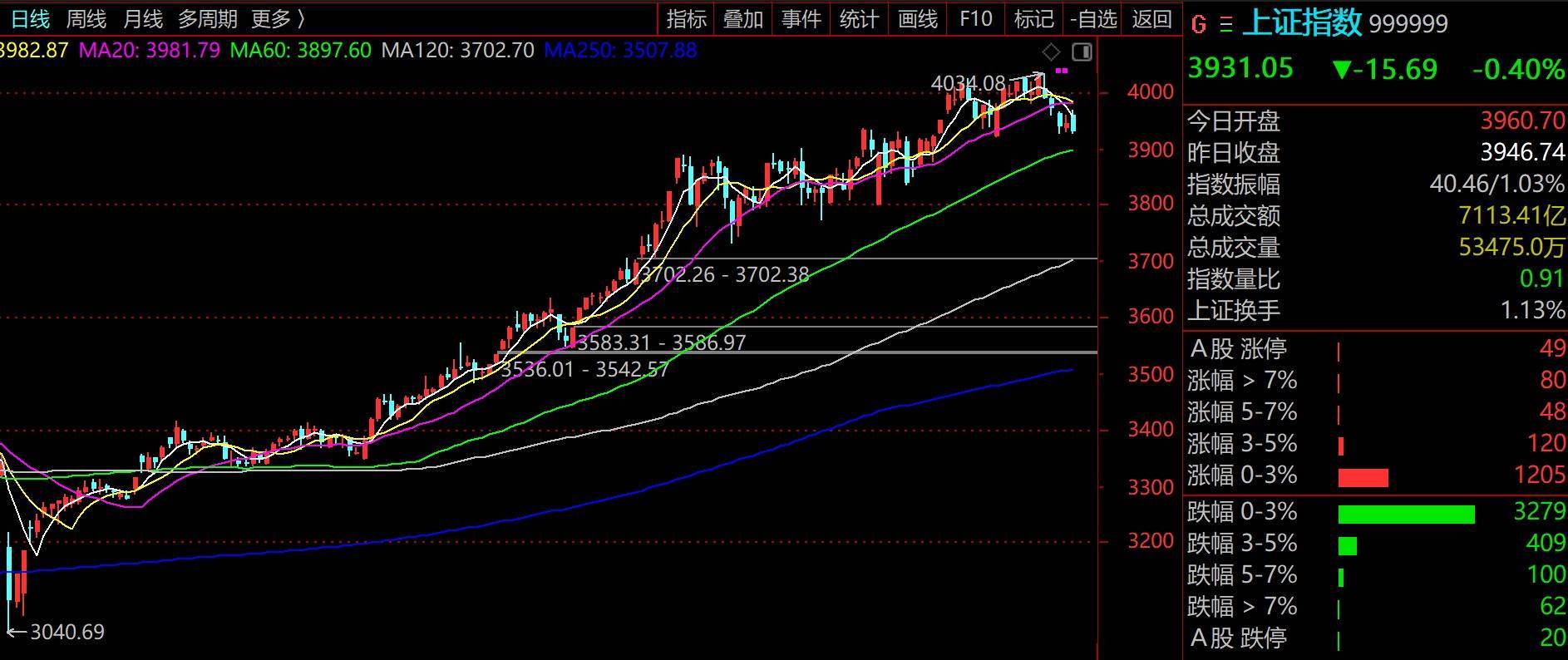Viewport: 1568px width, 660px height.
Task: Activate the 画线 drawing tool
Action: point(918,18)
